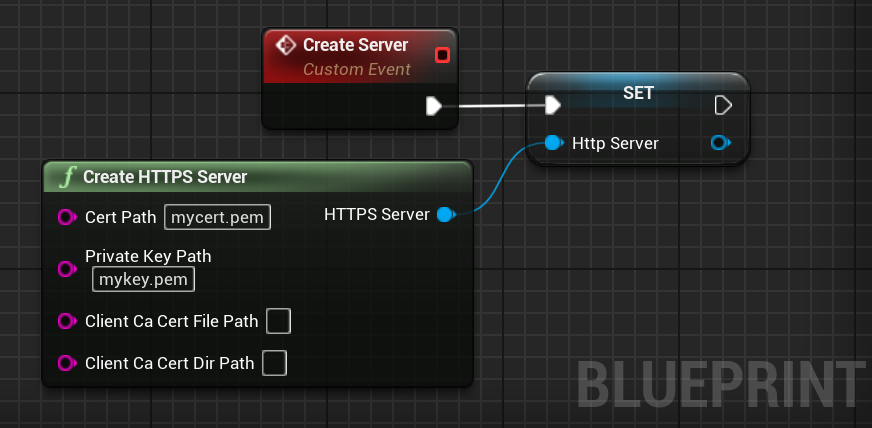Select the Create Server node title
This screenshot has width=872, height=428.
[355, 45]
